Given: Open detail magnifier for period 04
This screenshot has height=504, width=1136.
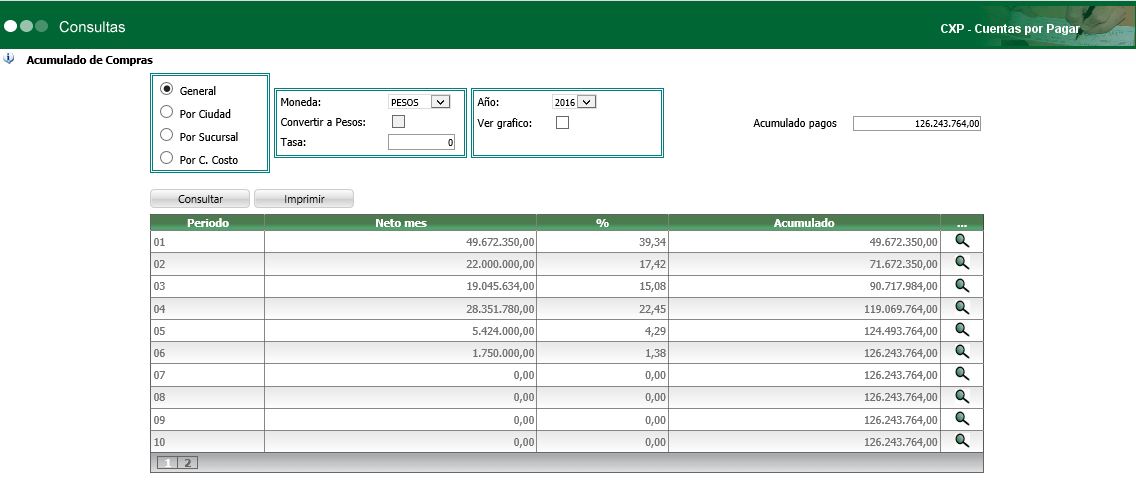Looking at the screenshot, I should [x=961, y=307].
